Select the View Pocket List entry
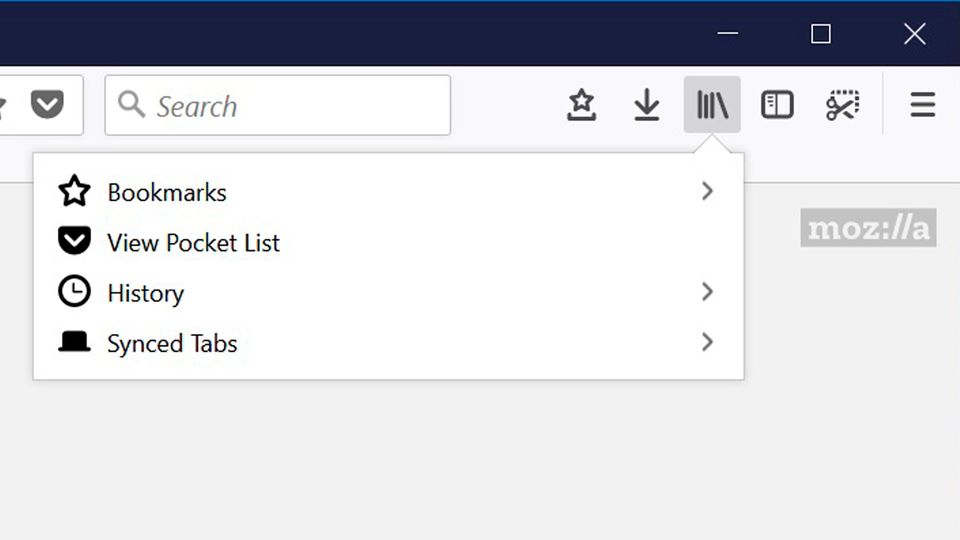This screenshot has height=540, width=960. 193,242
